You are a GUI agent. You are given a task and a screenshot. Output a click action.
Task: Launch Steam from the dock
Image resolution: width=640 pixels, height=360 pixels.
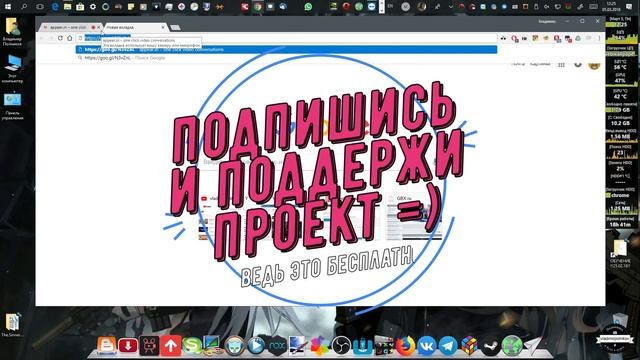click(491, 346)
